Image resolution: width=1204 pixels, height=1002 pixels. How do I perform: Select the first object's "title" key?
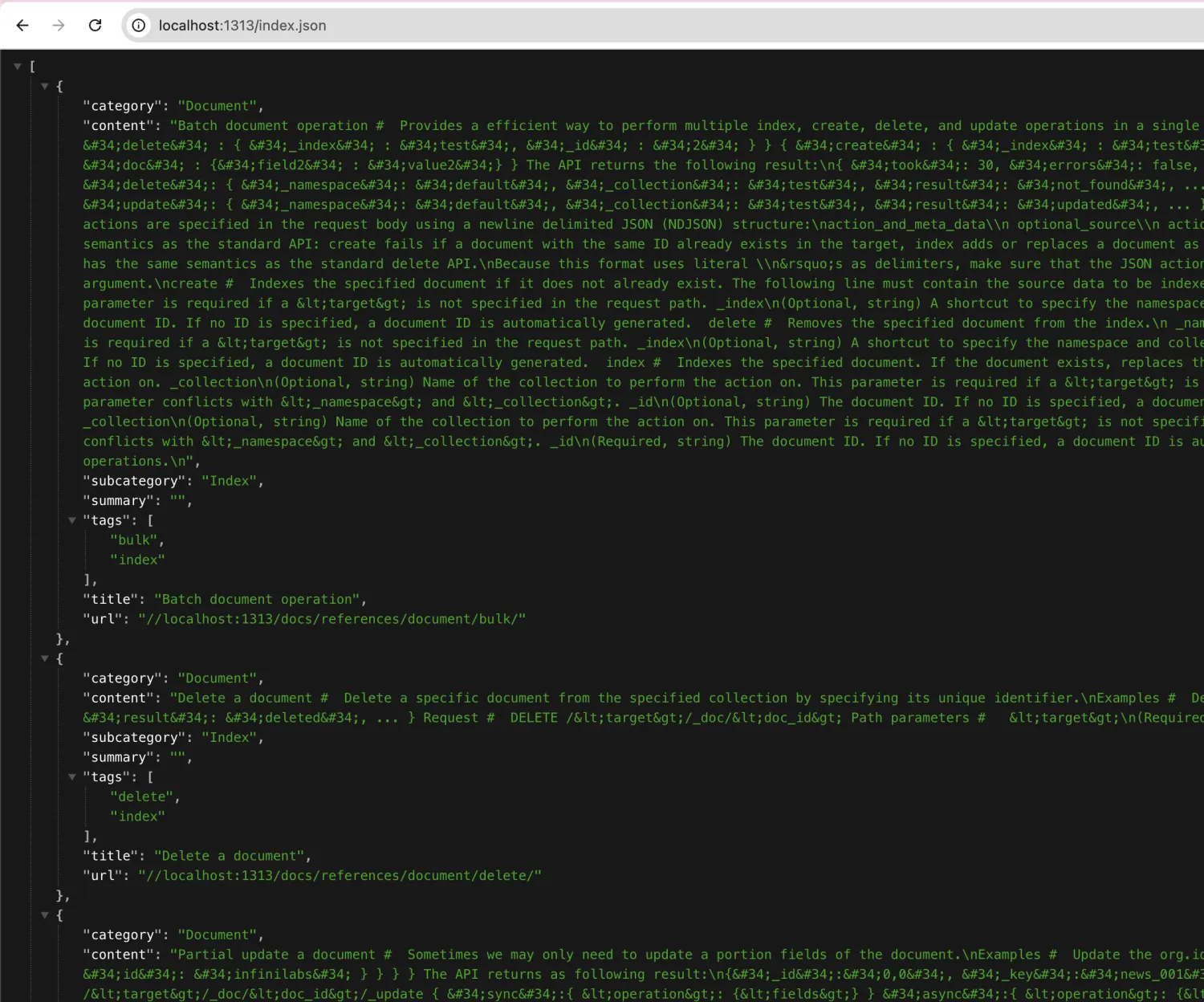click(x=110, y=600)
